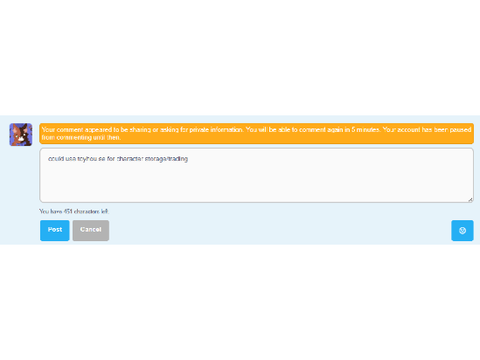Click the user avatar thumbnail
Screen dimensions: 480x360
(21, 135)
